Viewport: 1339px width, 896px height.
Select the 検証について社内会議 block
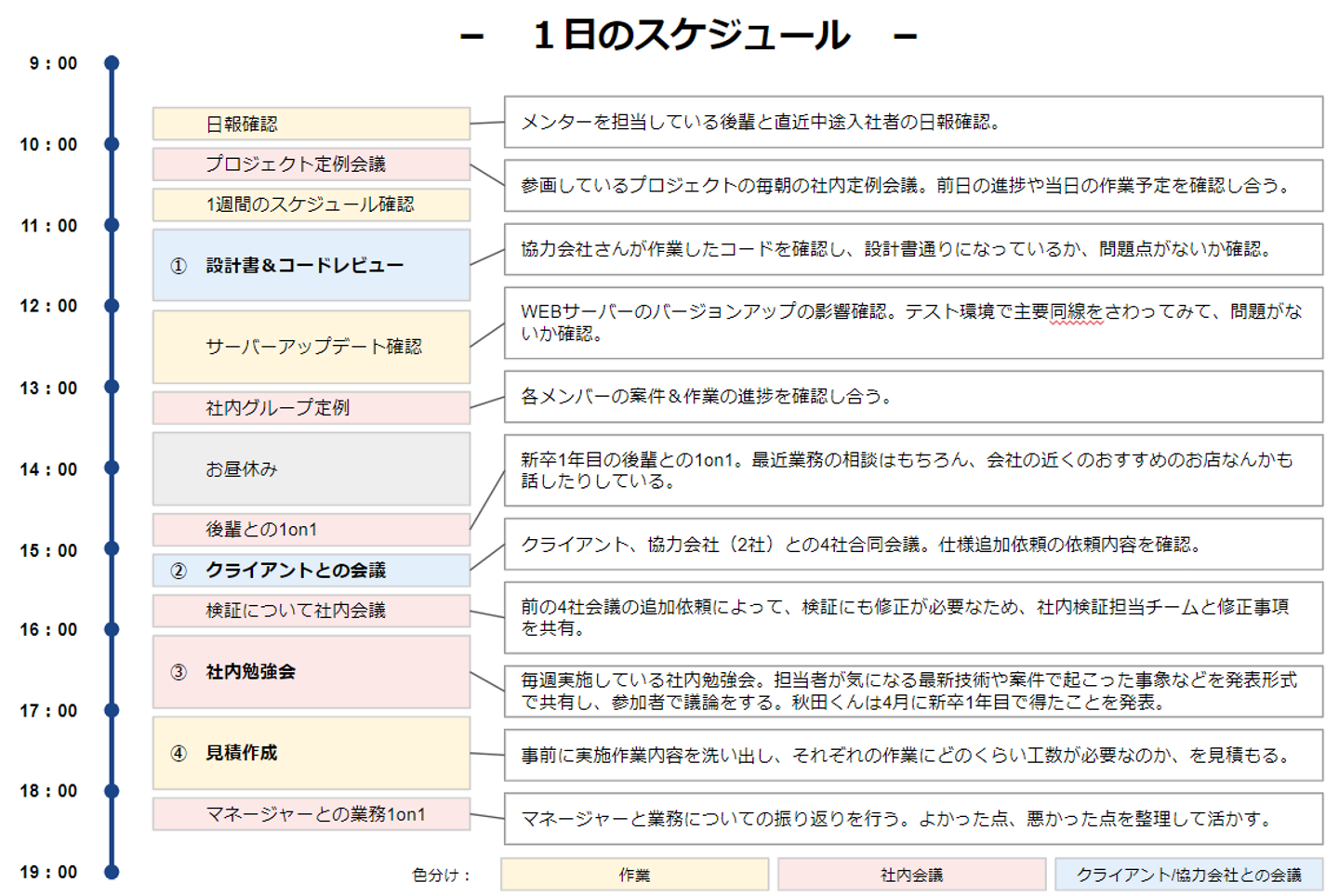click(312, 611)
